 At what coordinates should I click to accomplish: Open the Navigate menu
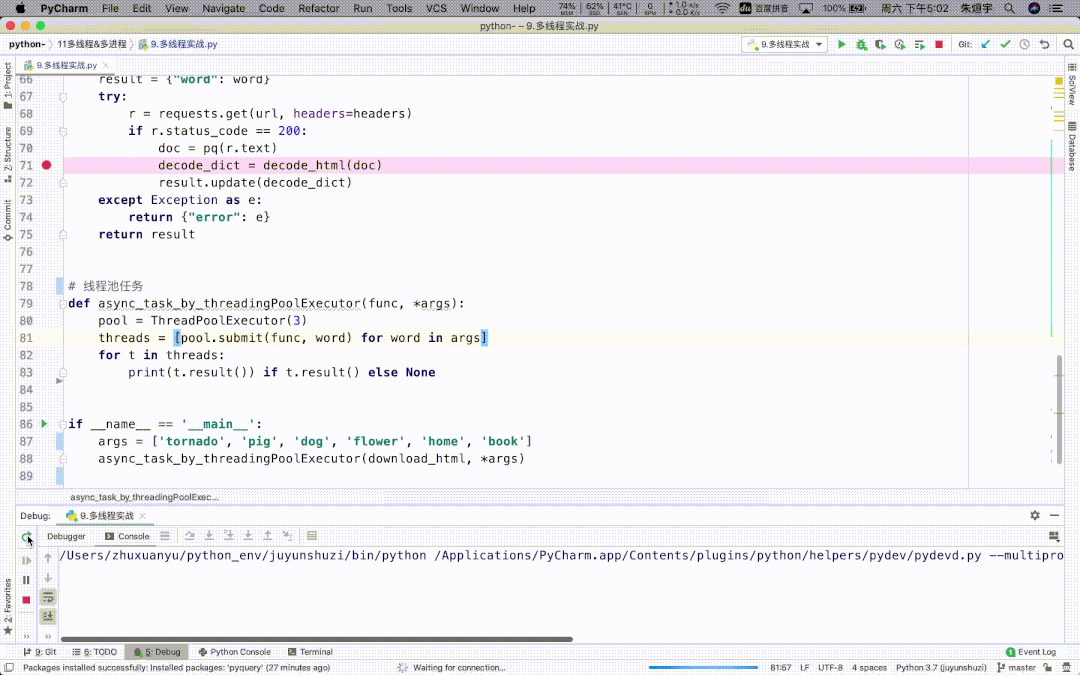223,8
